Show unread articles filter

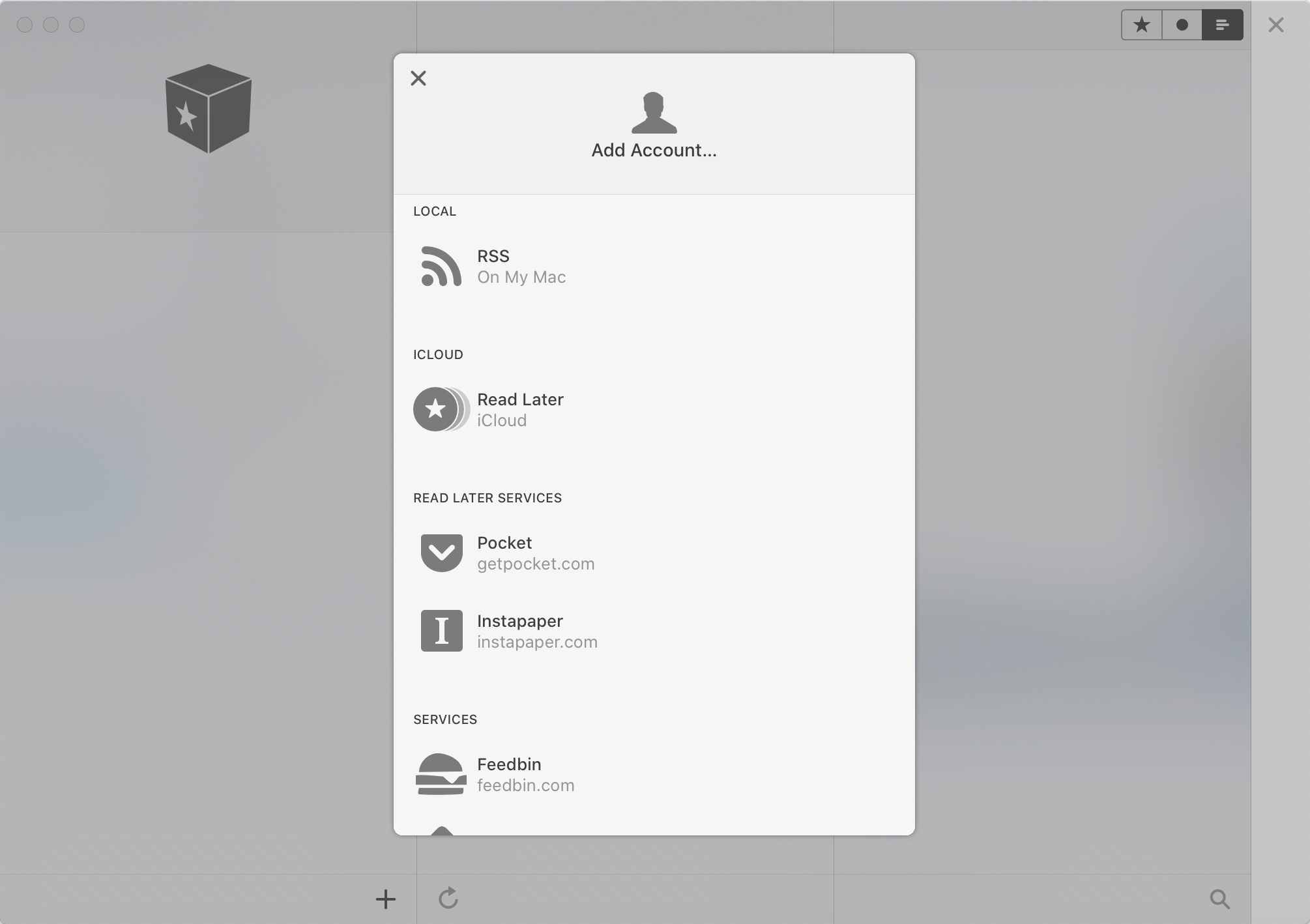tap(1182, 25)
